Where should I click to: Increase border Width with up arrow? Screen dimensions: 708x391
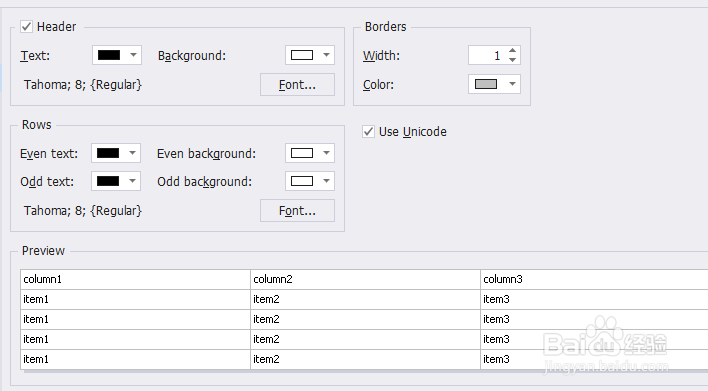pos(512,51)
